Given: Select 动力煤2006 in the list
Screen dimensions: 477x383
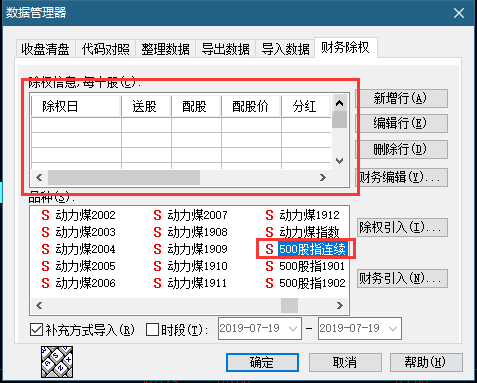Looking at the screenshot, I should click(x=79, y=283).
